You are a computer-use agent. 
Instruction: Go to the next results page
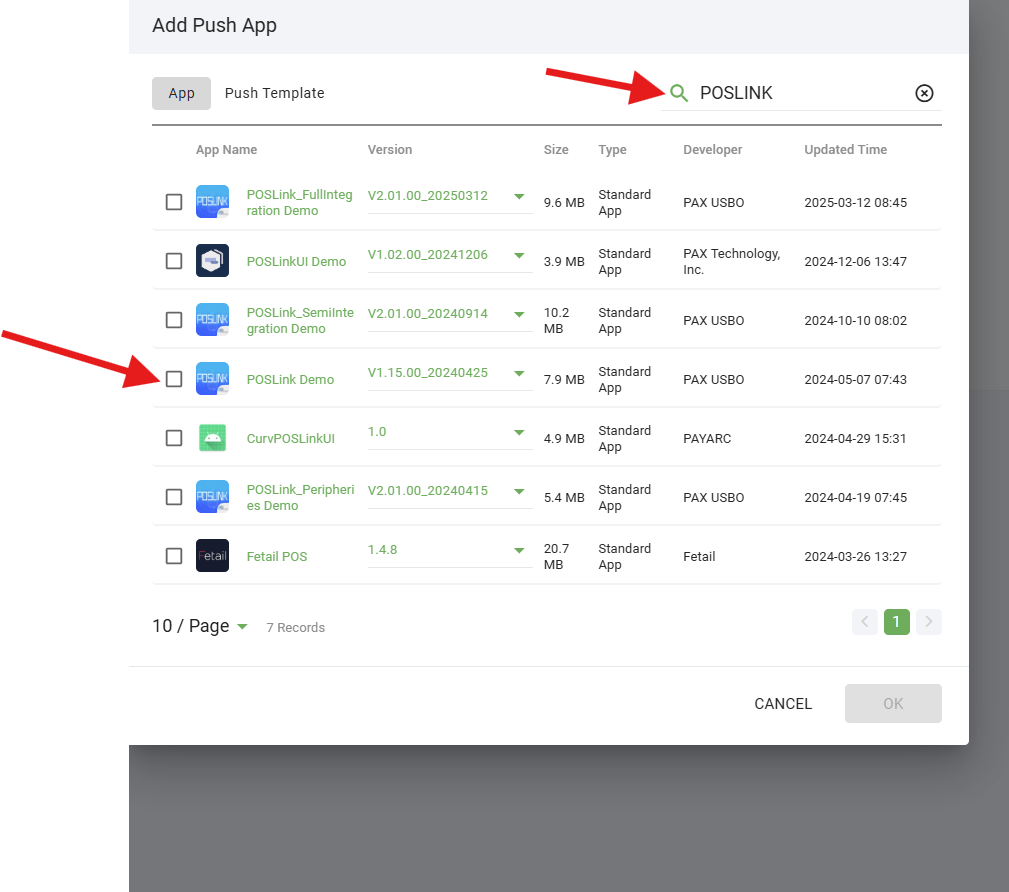tap(929, 622)
